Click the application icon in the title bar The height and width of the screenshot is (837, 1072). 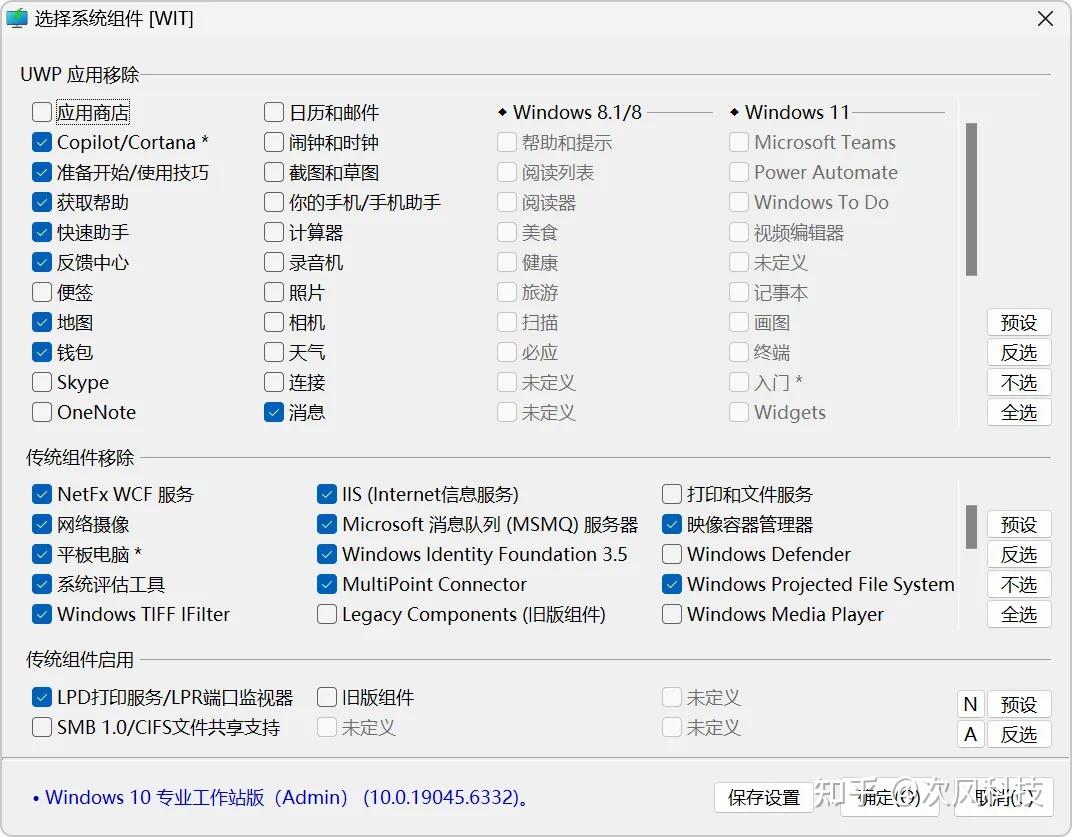pos(17,18)
